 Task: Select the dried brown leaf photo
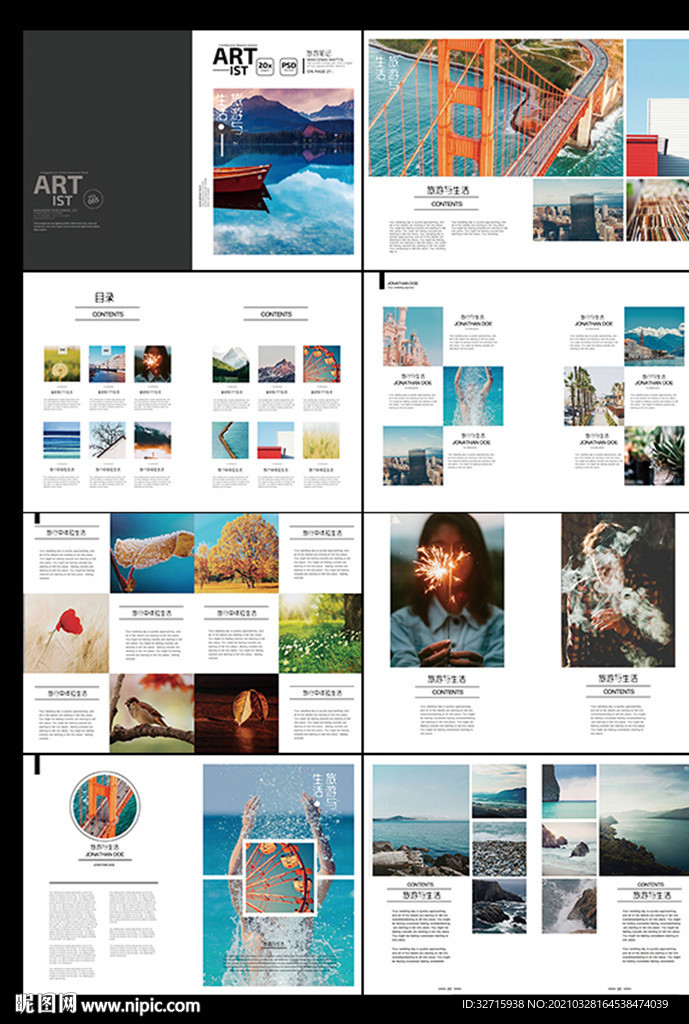pos(236,713)
